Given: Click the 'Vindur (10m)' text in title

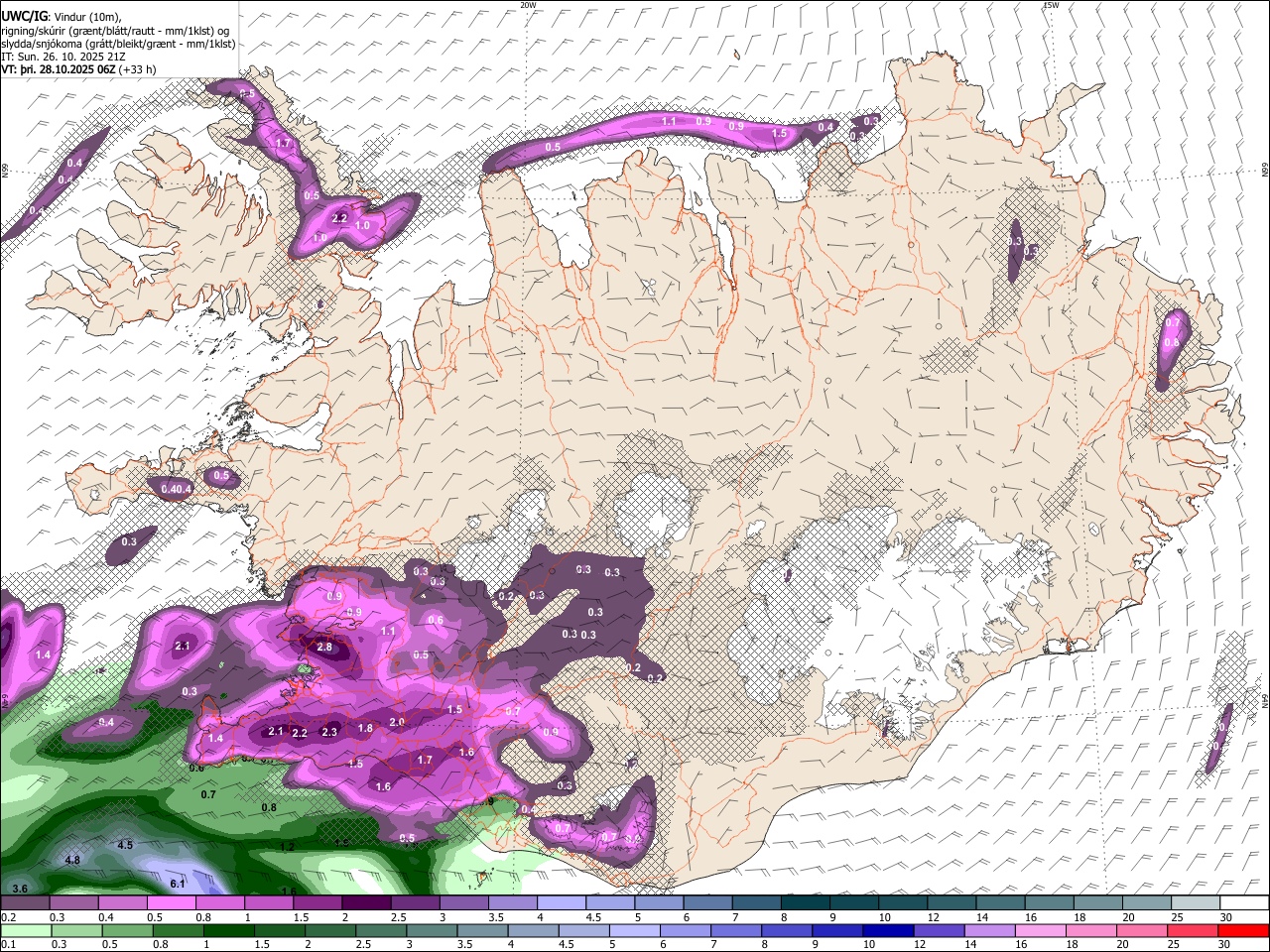Looking at the screenshot, I should 87,16.
